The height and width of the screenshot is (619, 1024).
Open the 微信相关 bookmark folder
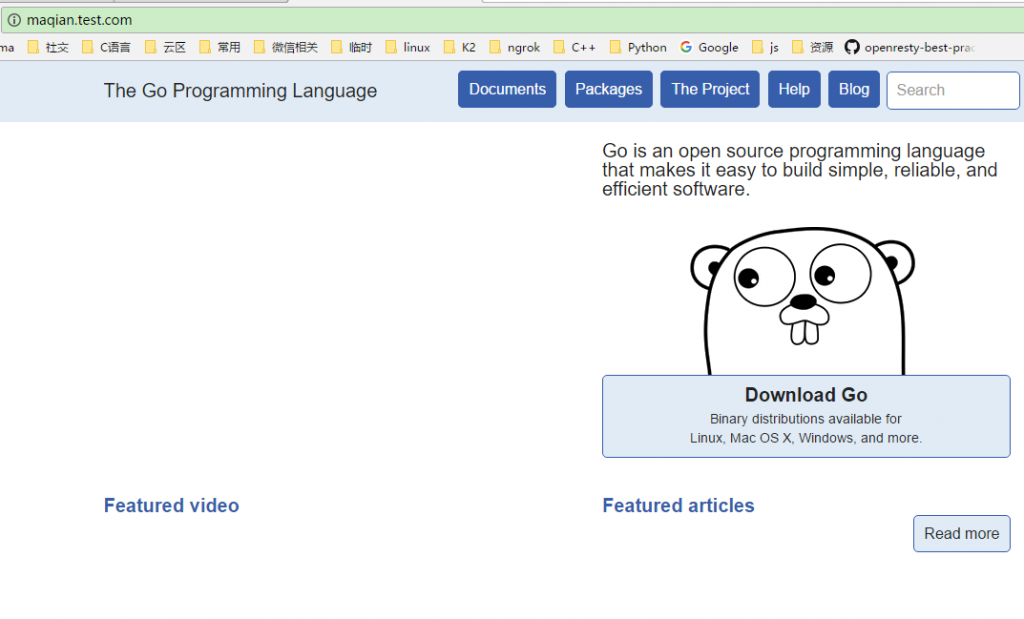pyautogui.click(x=286, y=47)
